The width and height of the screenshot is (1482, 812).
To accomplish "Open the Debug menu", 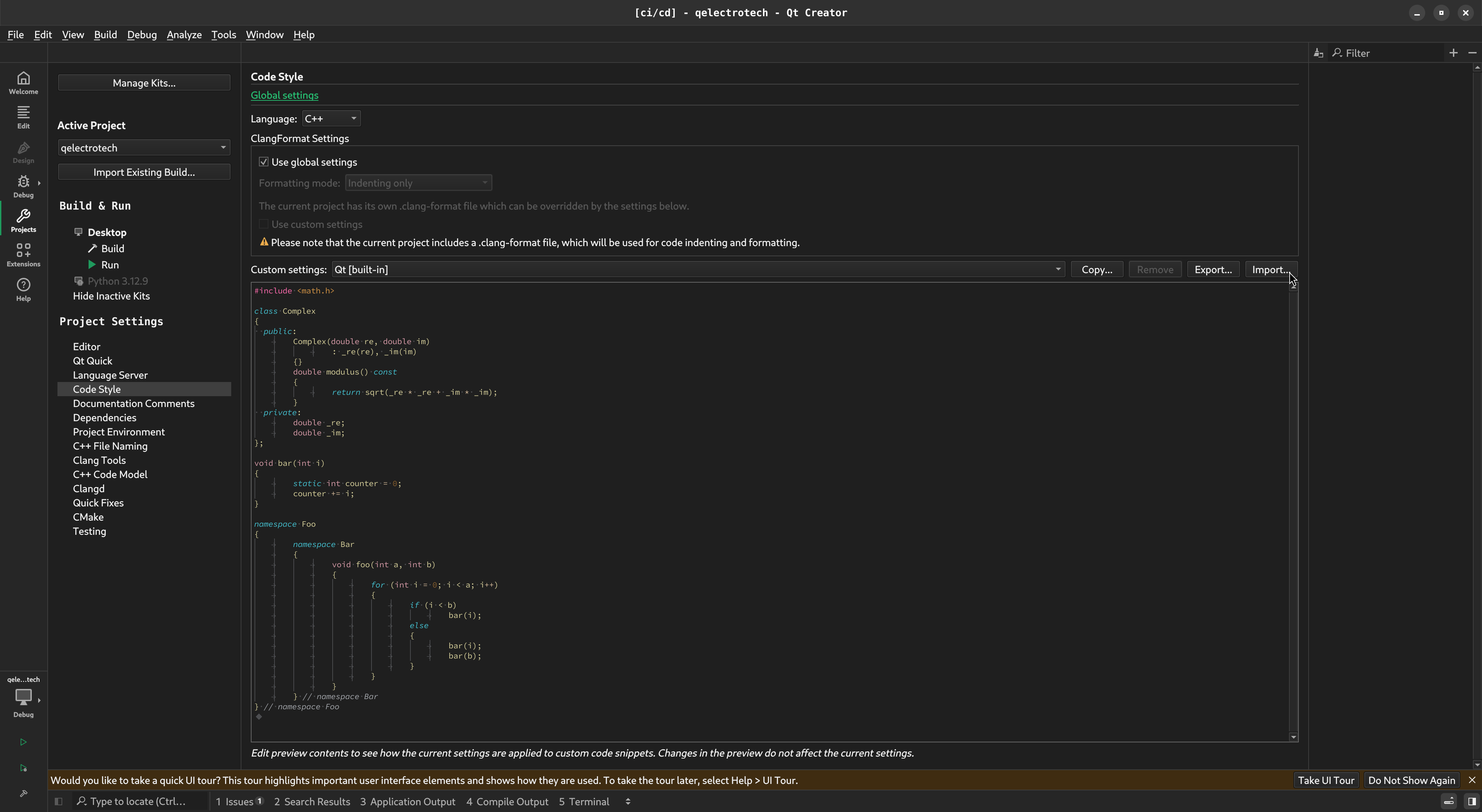I will tap(142, 34).
